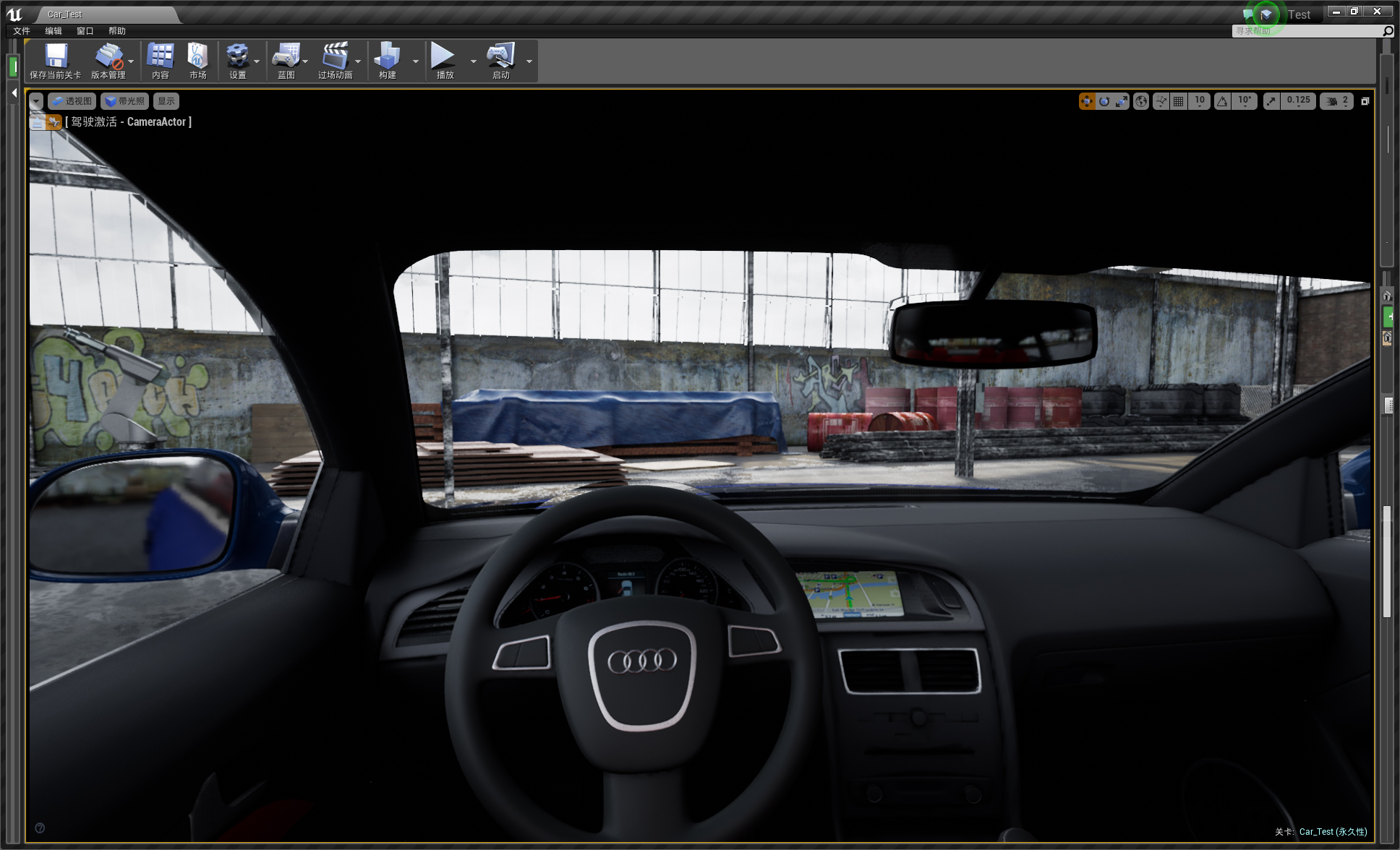1400x850 pixels.
Task: Click the eject from camera pilot icon
Action: click(37, 122)
